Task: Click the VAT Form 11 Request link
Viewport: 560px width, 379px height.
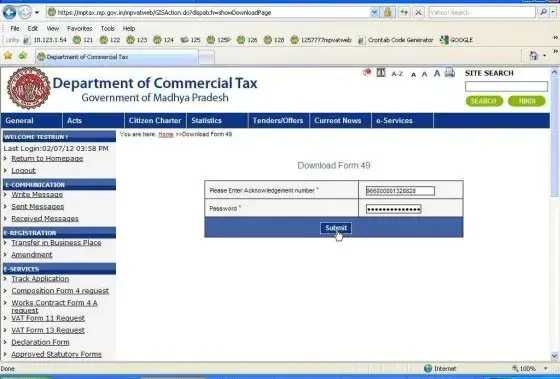Action: pyautogui.click(x=48, y=318)
